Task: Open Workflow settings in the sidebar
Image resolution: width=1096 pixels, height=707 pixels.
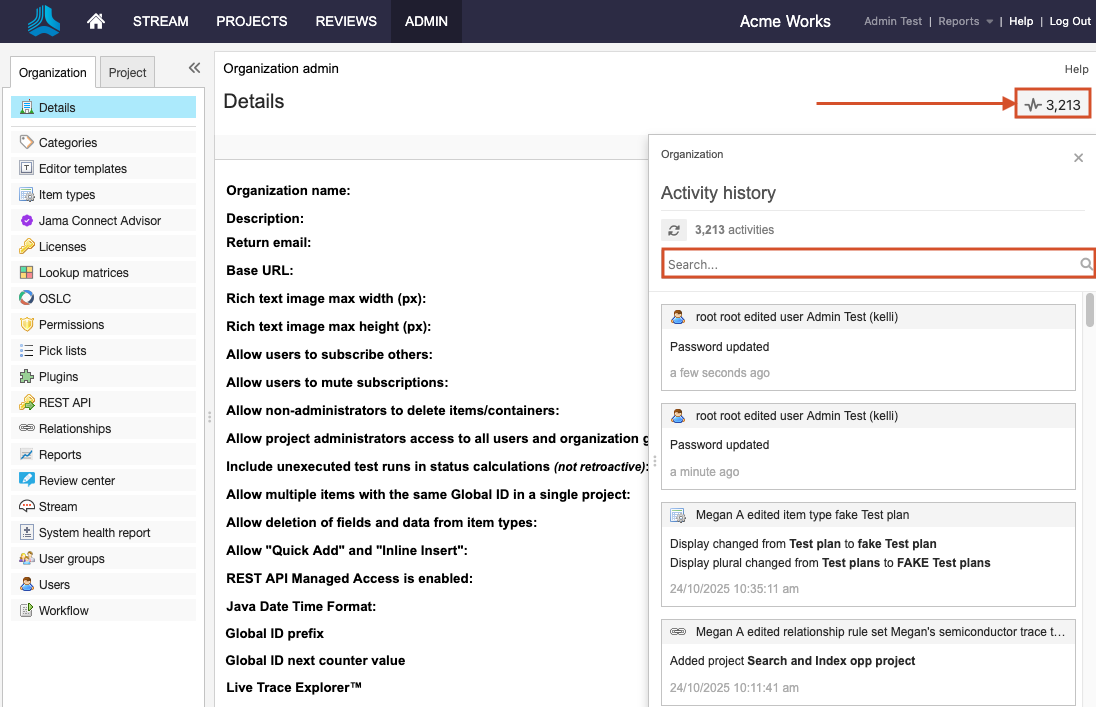Action: 65,610
